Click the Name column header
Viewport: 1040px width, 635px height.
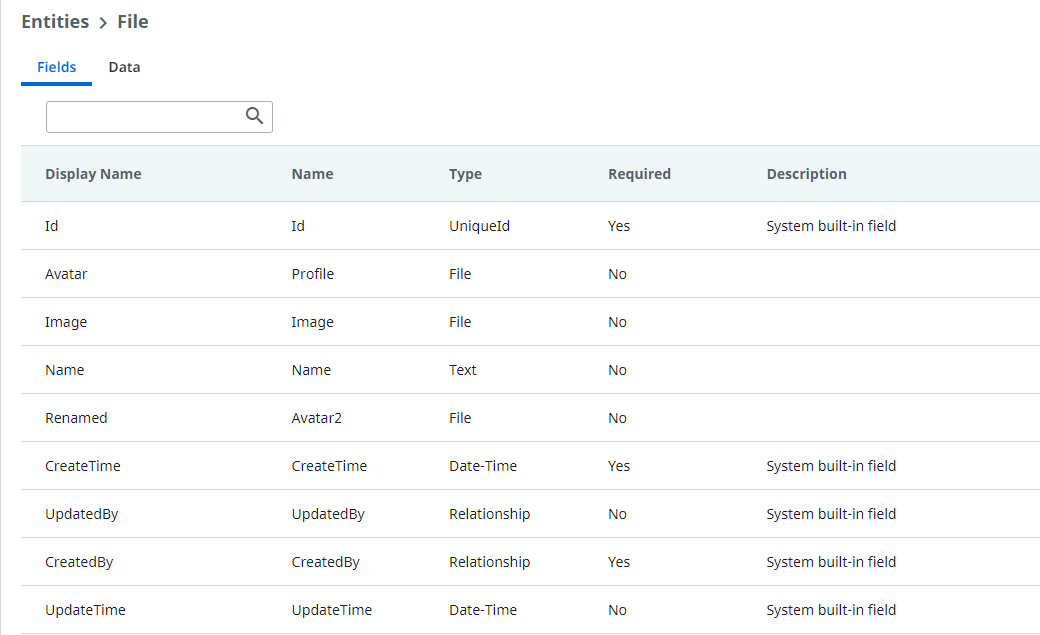click(x=312, y=173)
